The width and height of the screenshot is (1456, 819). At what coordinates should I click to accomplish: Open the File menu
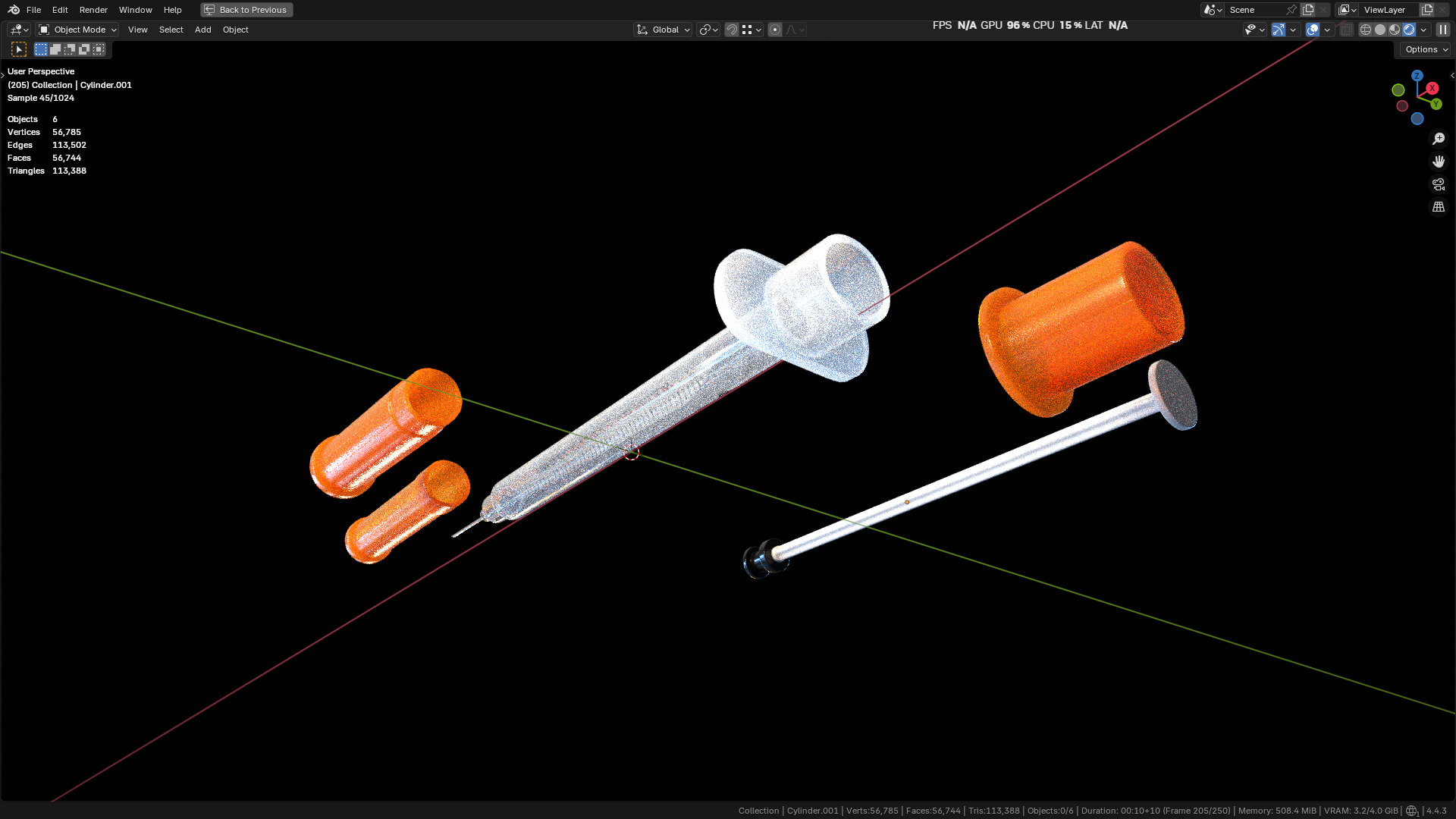[33, 10]
